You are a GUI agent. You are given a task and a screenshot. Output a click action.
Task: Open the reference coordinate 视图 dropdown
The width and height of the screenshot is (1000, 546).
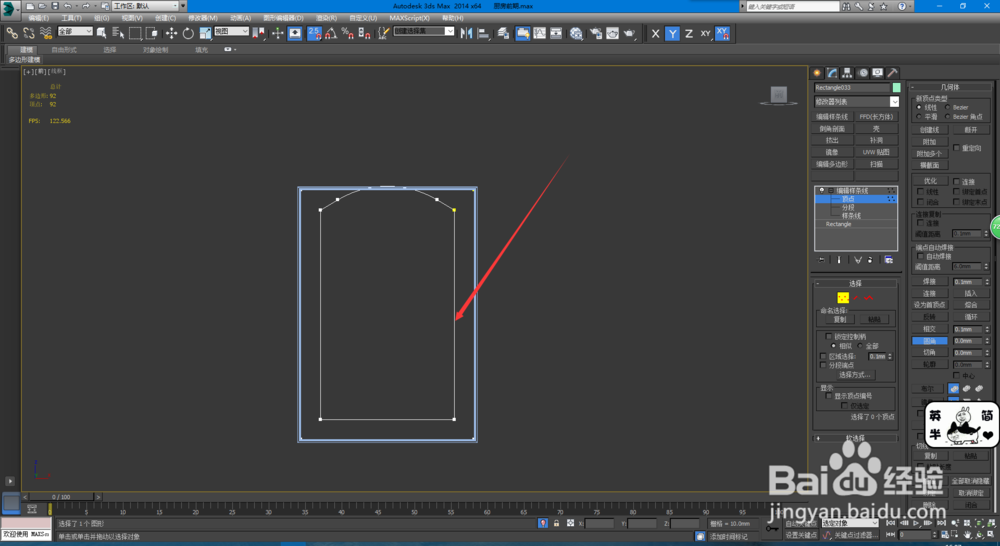(x=232, y=31)
